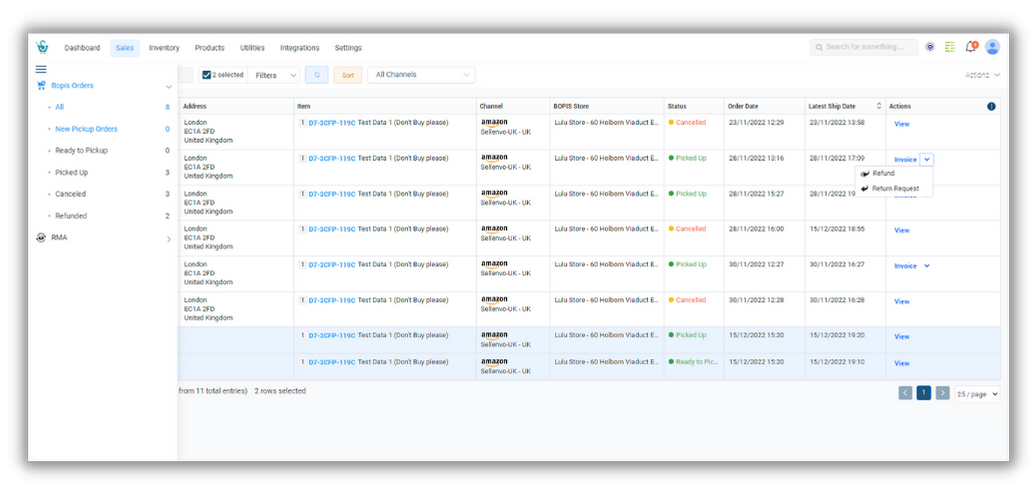Open the Filters dropdown

pos(274,75)
